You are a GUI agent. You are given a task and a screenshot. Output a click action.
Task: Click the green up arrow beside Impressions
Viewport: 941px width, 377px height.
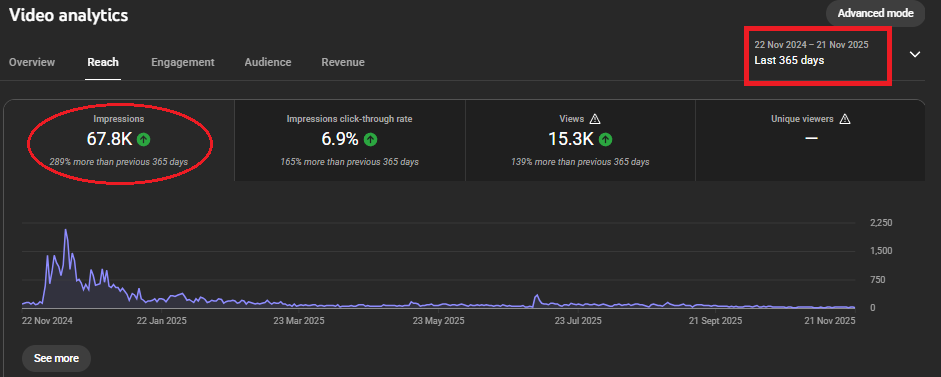click(x=143, y=139)
